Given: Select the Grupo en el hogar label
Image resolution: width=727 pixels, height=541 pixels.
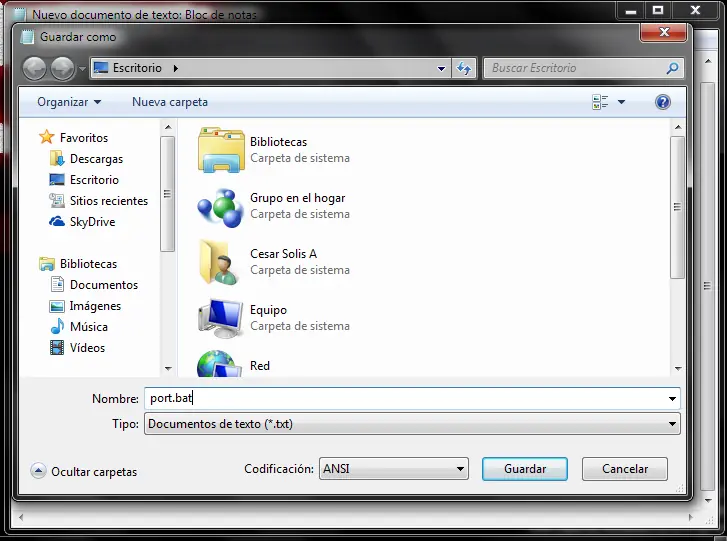Looking at the screenshot, I should click(298, 198).
